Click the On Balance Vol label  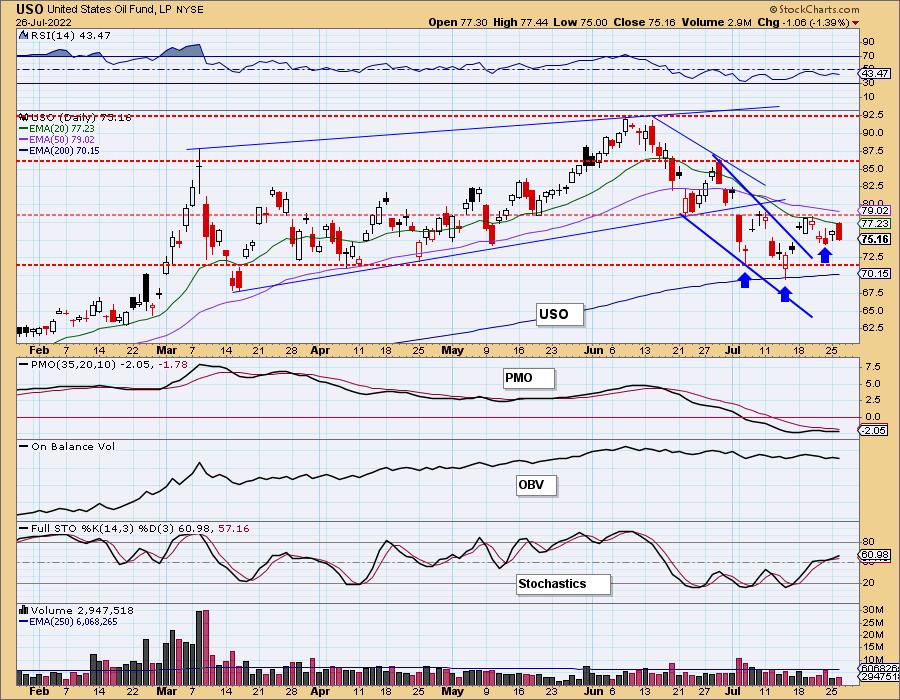coord(67,446)
